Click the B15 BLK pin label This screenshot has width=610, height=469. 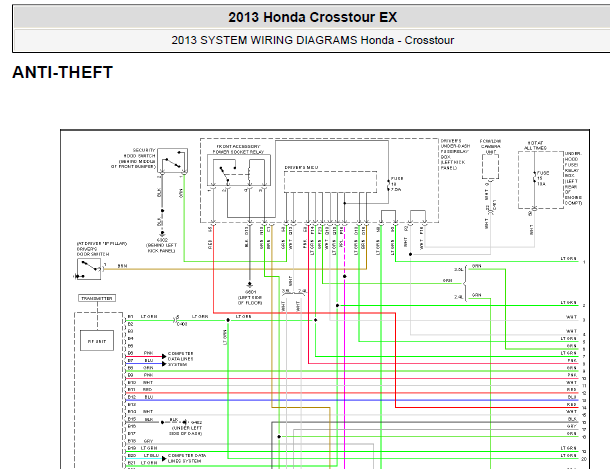coord(141,419)
